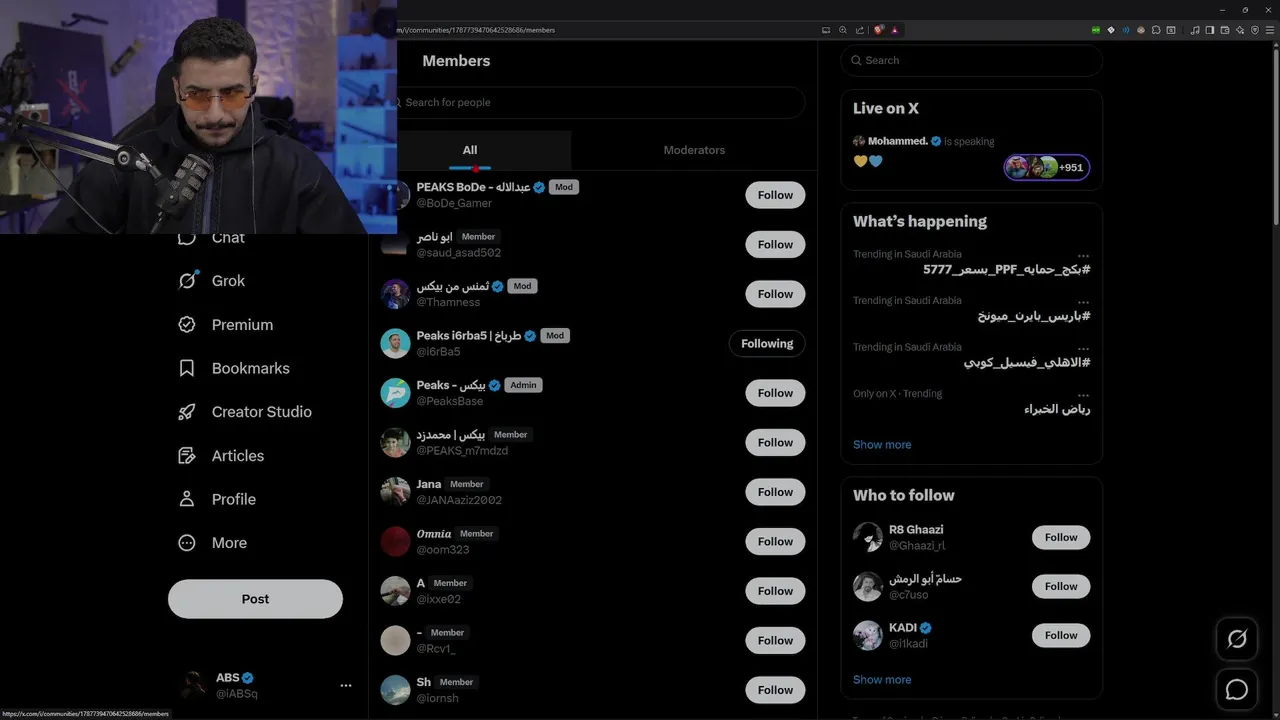Click the floating Grok button
The height and width of the screenshot is (720, 1280).
pyautogui.click(x=1237, y=639)
